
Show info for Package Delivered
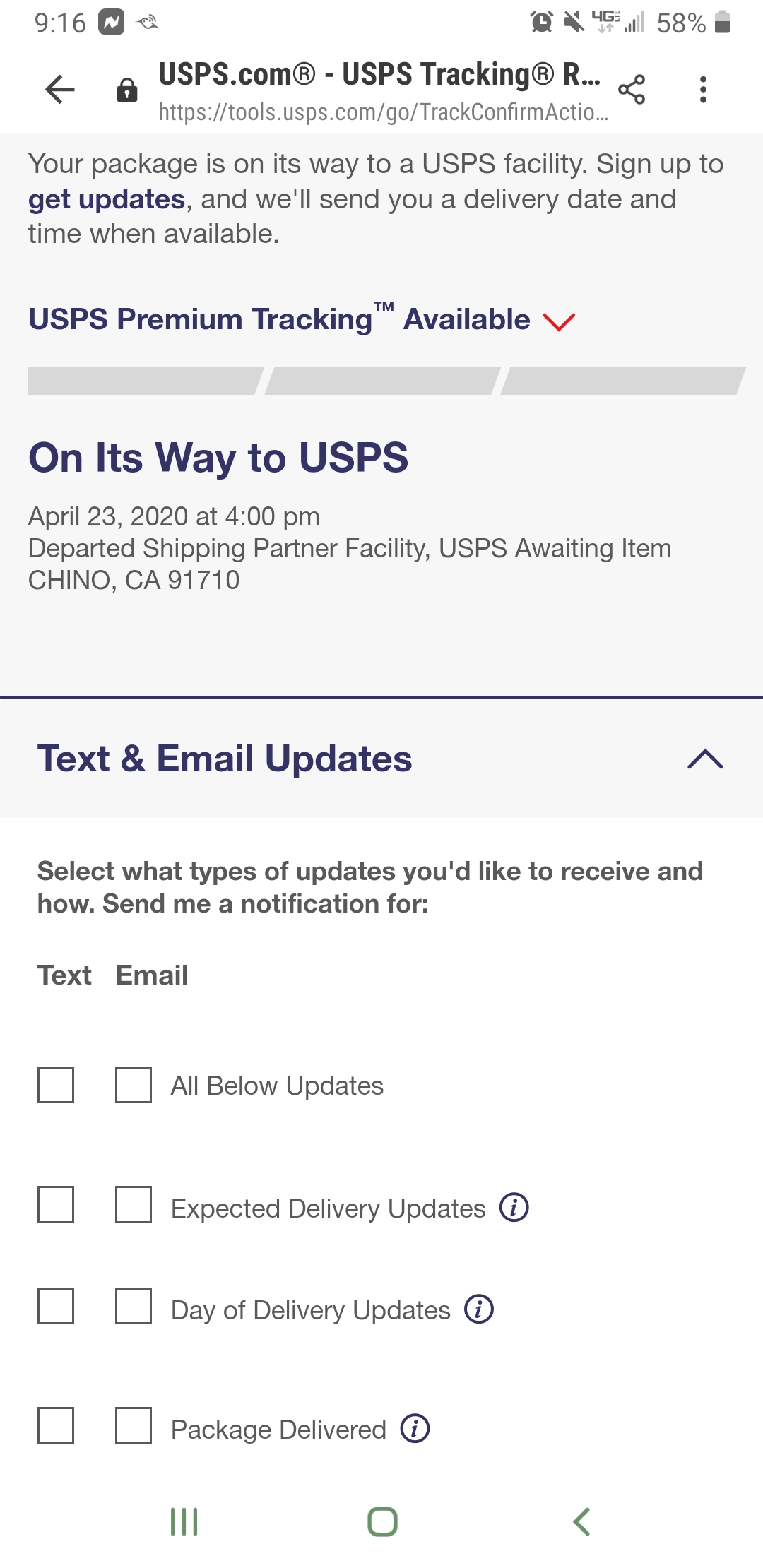[x=415, y=1428]
